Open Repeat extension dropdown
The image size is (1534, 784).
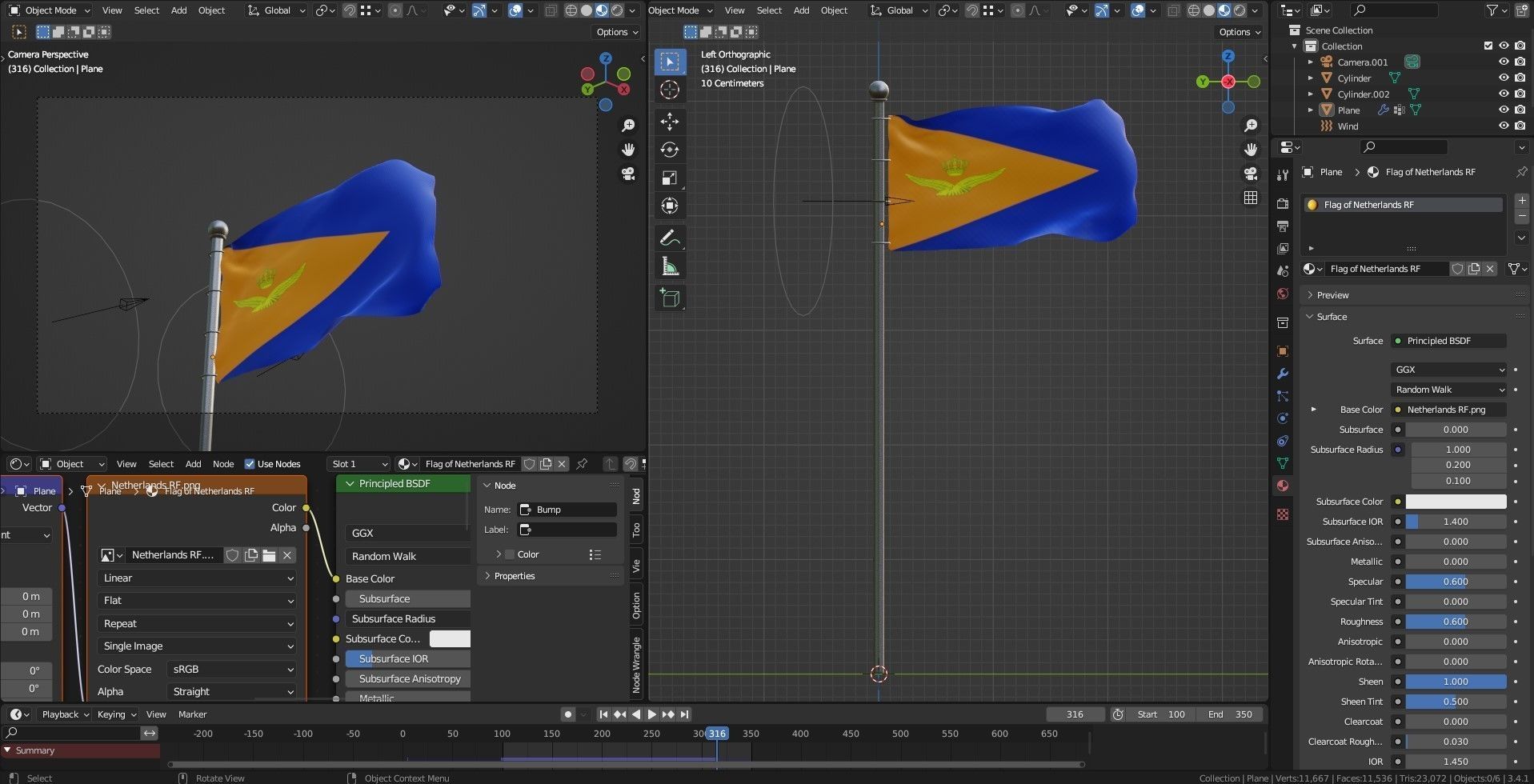tap(198, 623)
